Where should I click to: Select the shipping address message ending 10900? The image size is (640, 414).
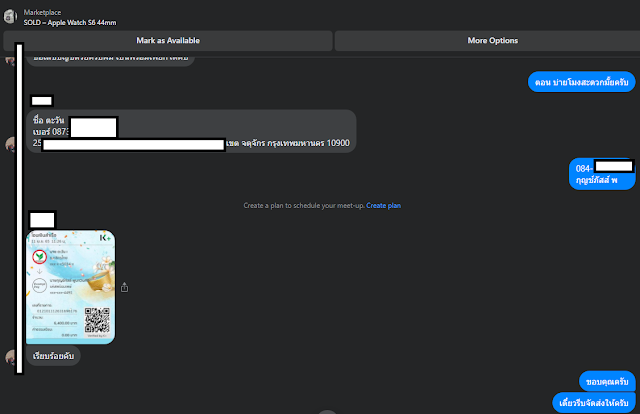point(191,131)
